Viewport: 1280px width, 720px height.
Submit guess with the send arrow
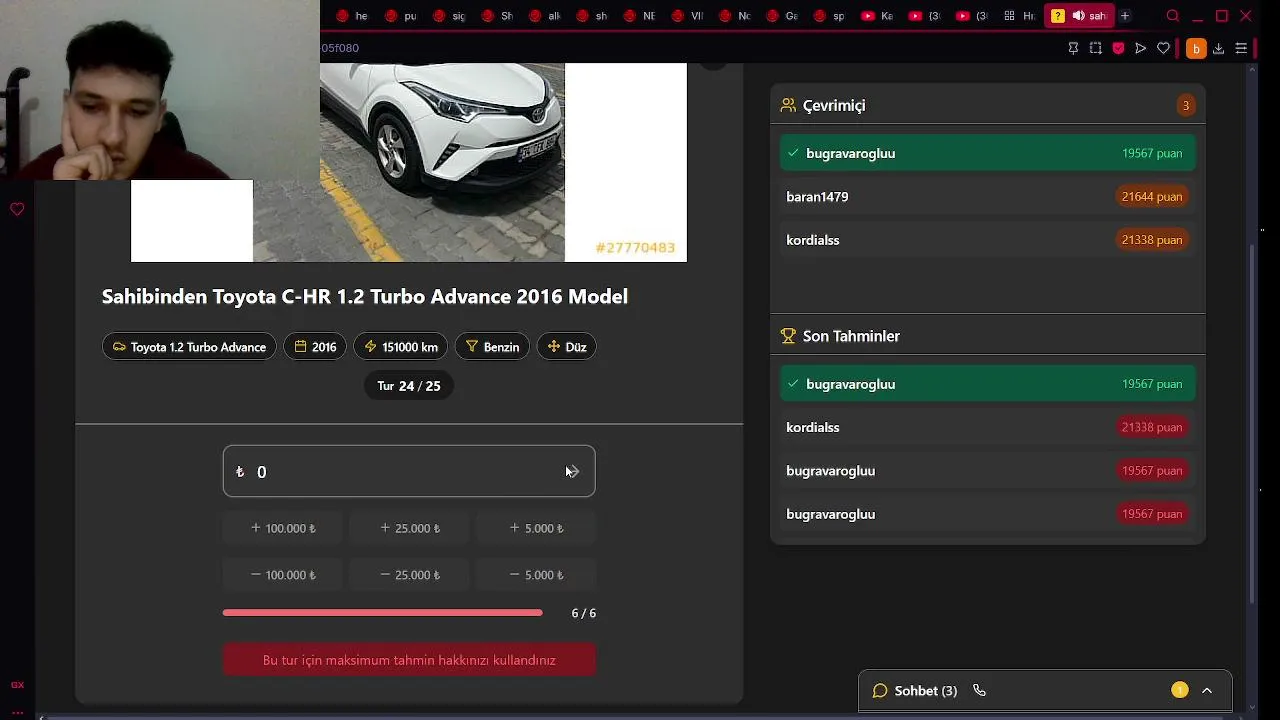pos(572,471)
